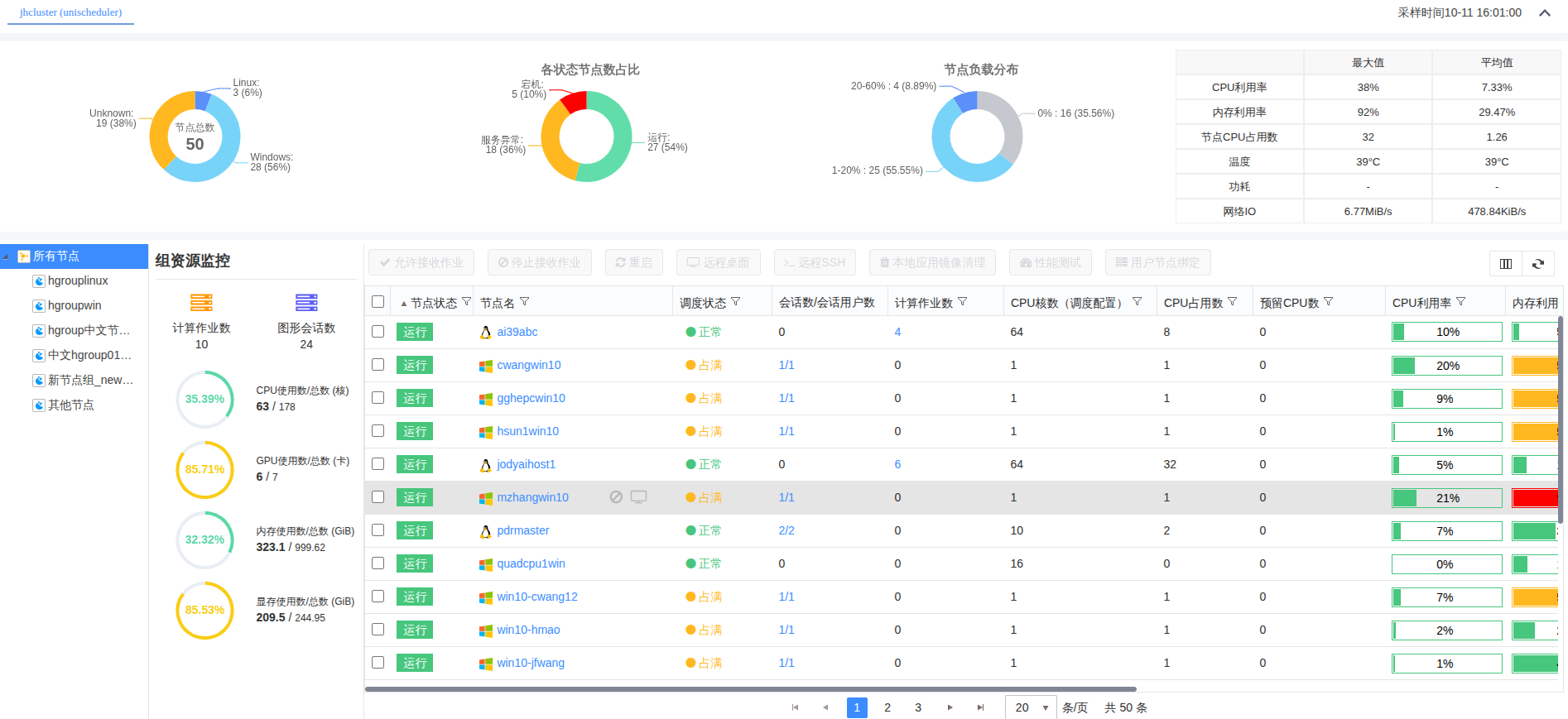Toggle the select-all header checkbox

pos(378,302)
